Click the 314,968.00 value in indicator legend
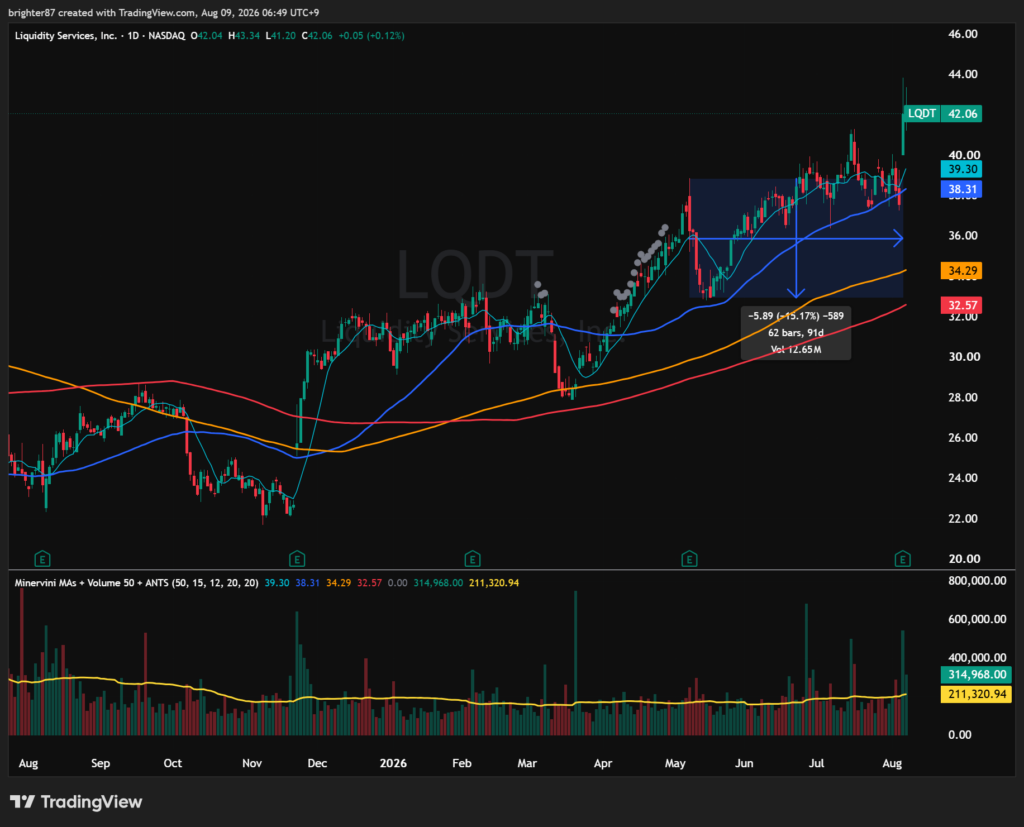 point(438,583)
